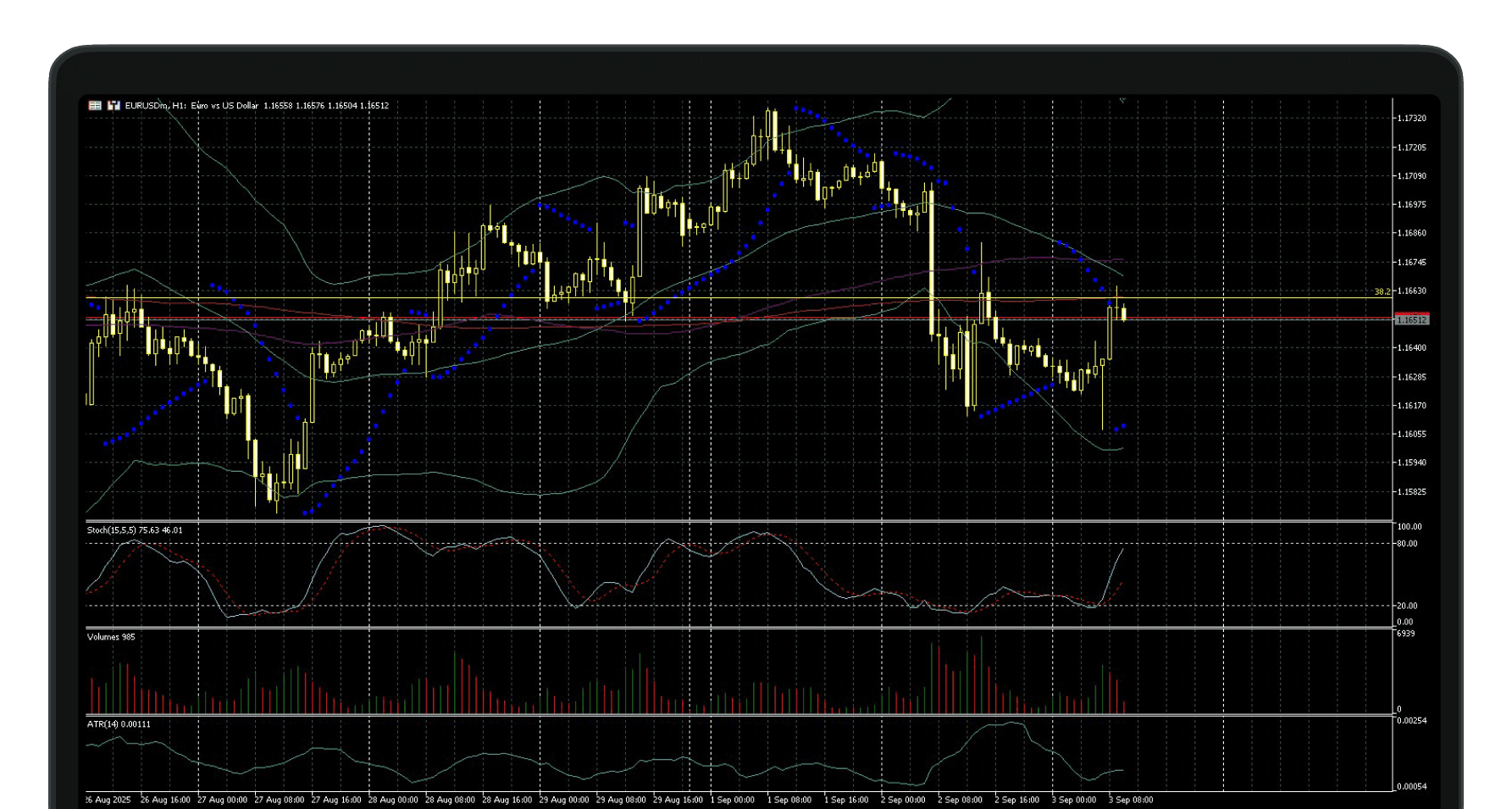Click the current price tag 1.16512
The width and height of the screenshot is (1512, 809).
1411,320
